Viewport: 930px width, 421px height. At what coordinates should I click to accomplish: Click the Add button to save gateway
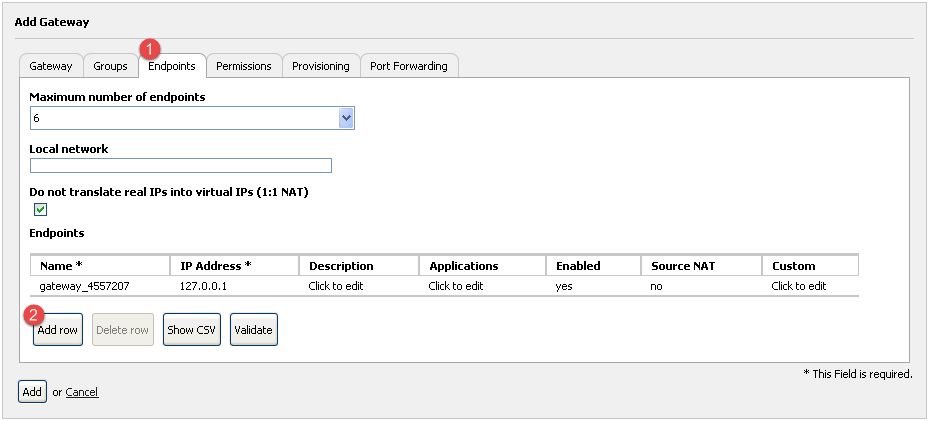(32, 392)
